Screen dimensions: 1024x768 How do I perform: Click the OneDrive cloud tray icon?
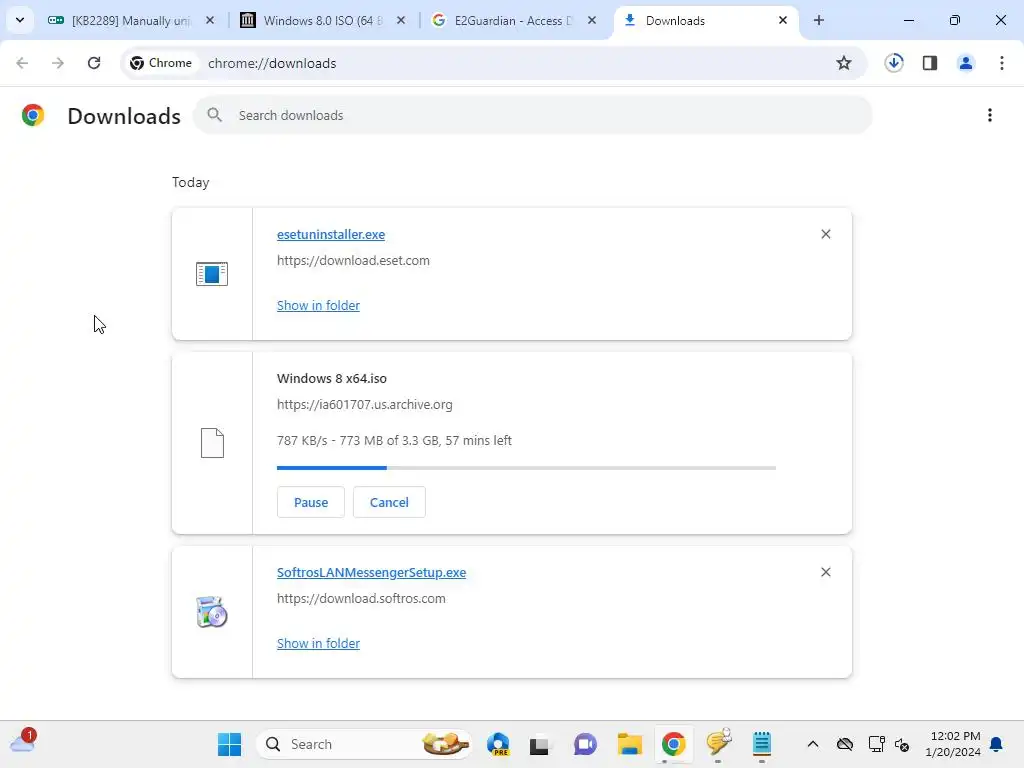point(844,744)
